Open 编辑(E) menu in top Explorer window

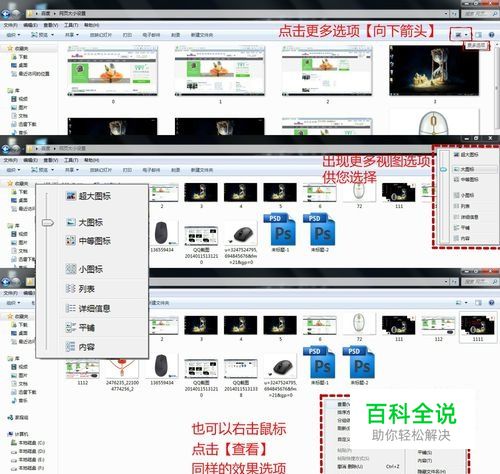tap(30, 25)
